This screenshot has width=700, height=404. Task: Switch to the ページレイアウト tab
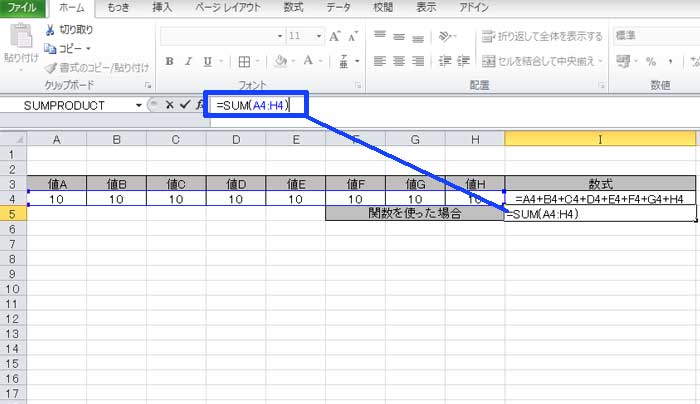tap(228, 8)
